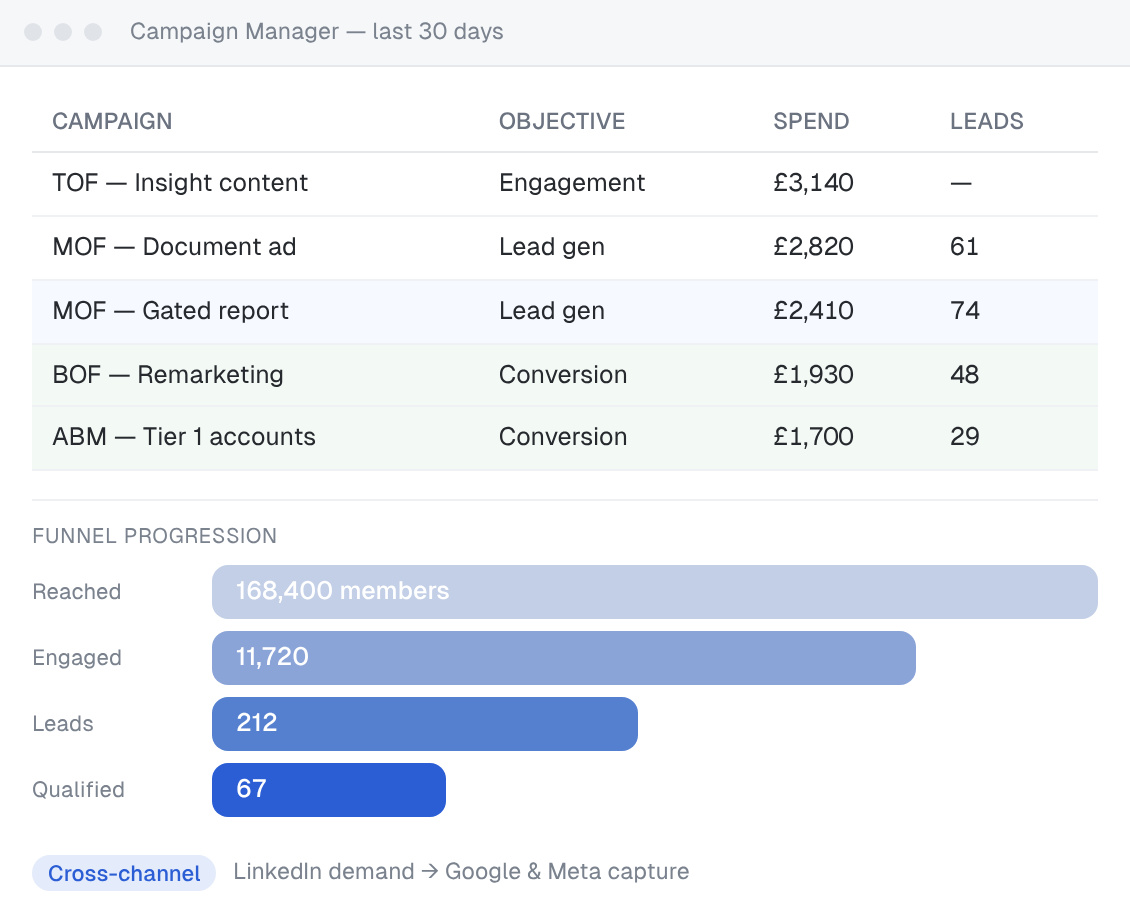Click the FUNNEL PROGRESSION heading

(154, 536)
